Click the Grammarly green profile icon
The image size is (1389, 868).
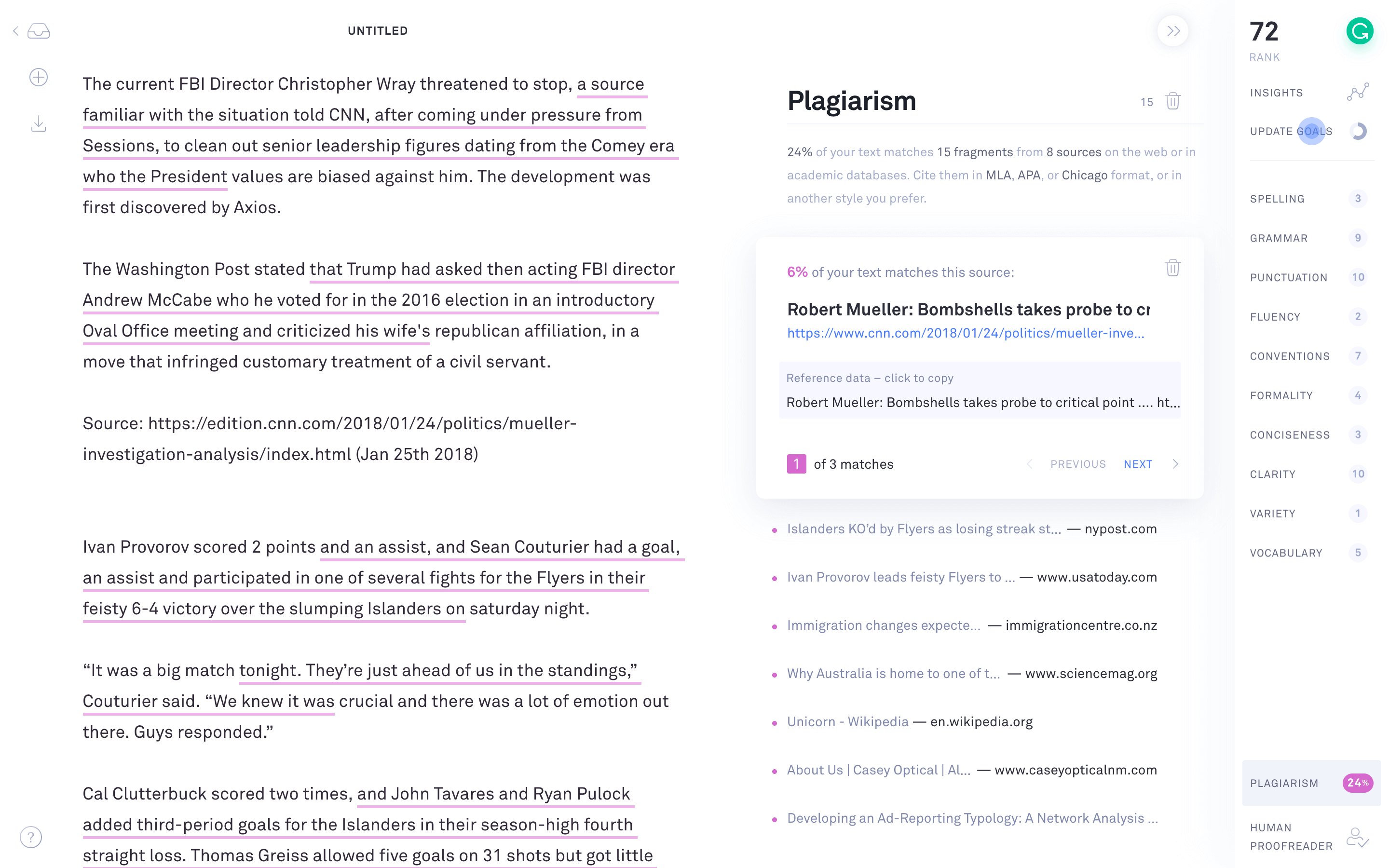(x=1360, y=30)
